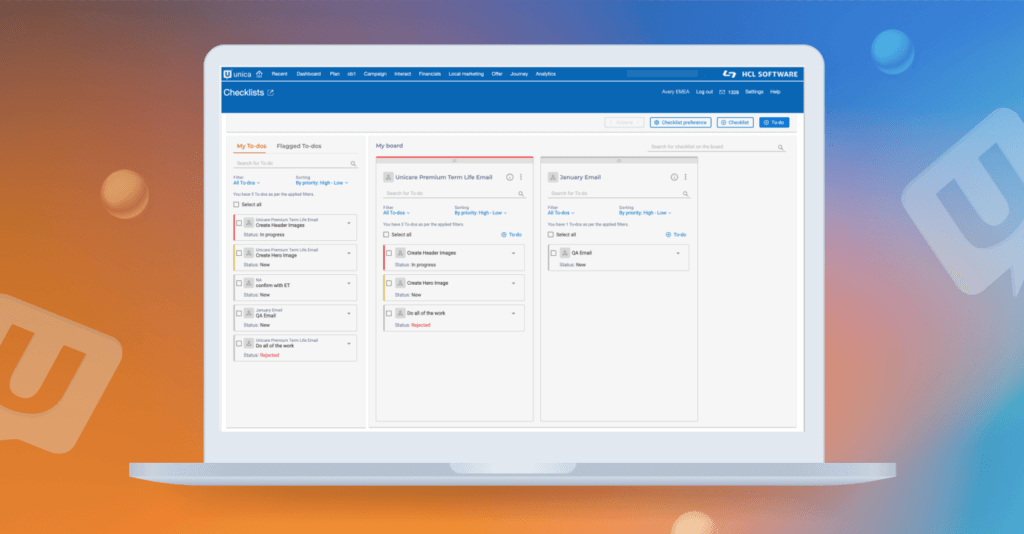Open three-dot menu on January Email checklist
Screen dimensions: 1024x534
pos(686,177)
